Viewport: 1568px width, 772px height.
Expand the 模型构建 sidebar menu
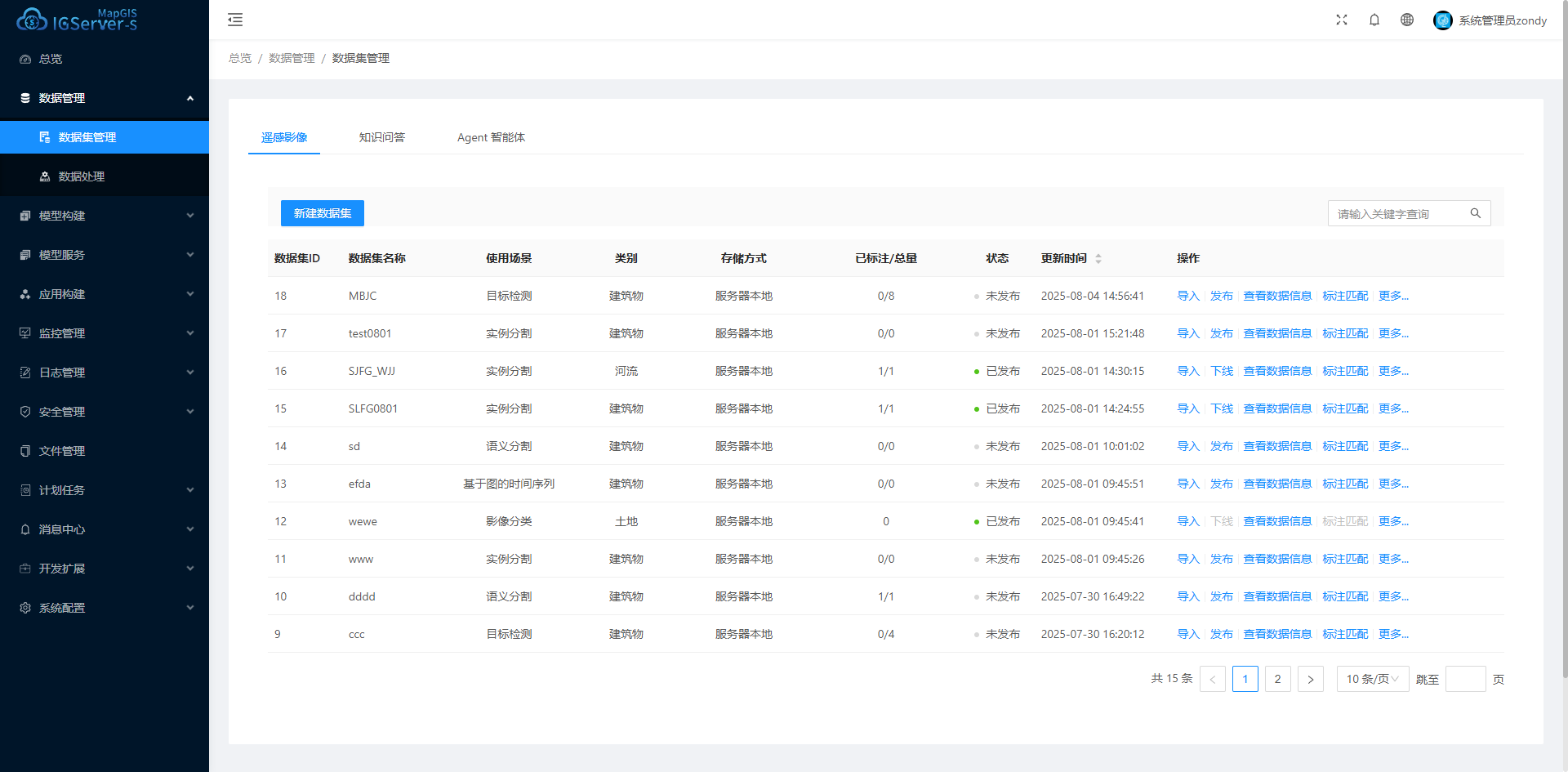pos(105,216)
